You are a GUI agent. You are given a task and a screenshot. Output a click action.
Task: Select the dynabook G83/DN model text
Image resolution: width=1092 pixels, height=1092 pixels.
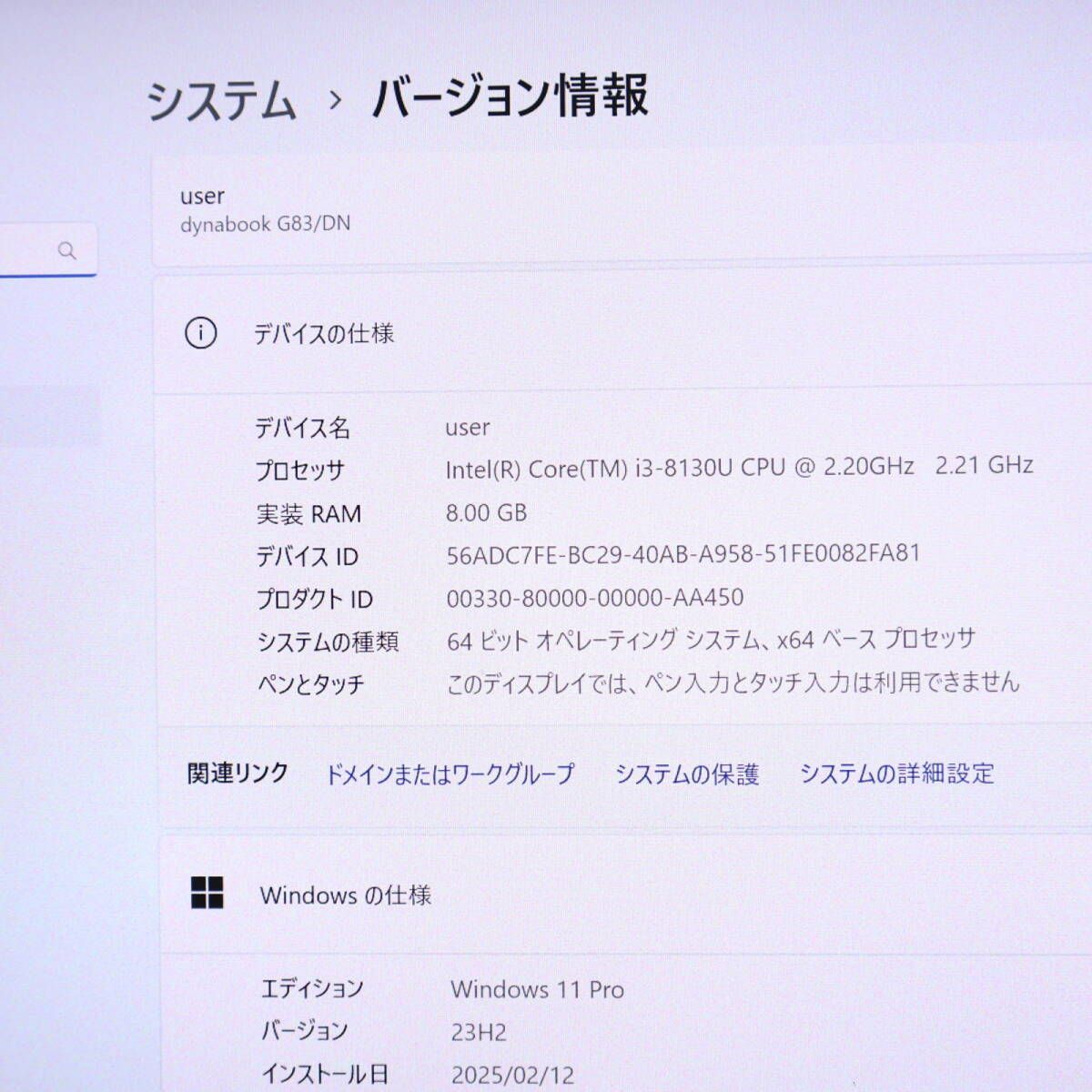(265, 224)
